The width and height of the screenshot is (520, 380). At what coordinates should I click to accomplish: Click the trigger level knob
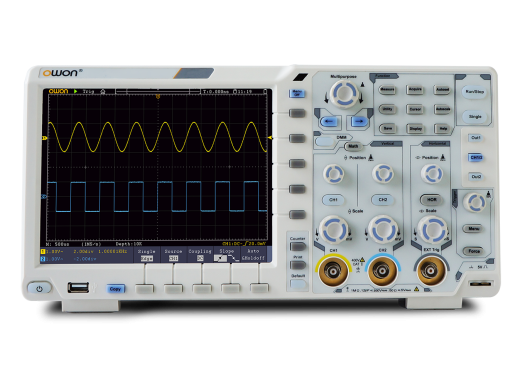pos(475,202)
